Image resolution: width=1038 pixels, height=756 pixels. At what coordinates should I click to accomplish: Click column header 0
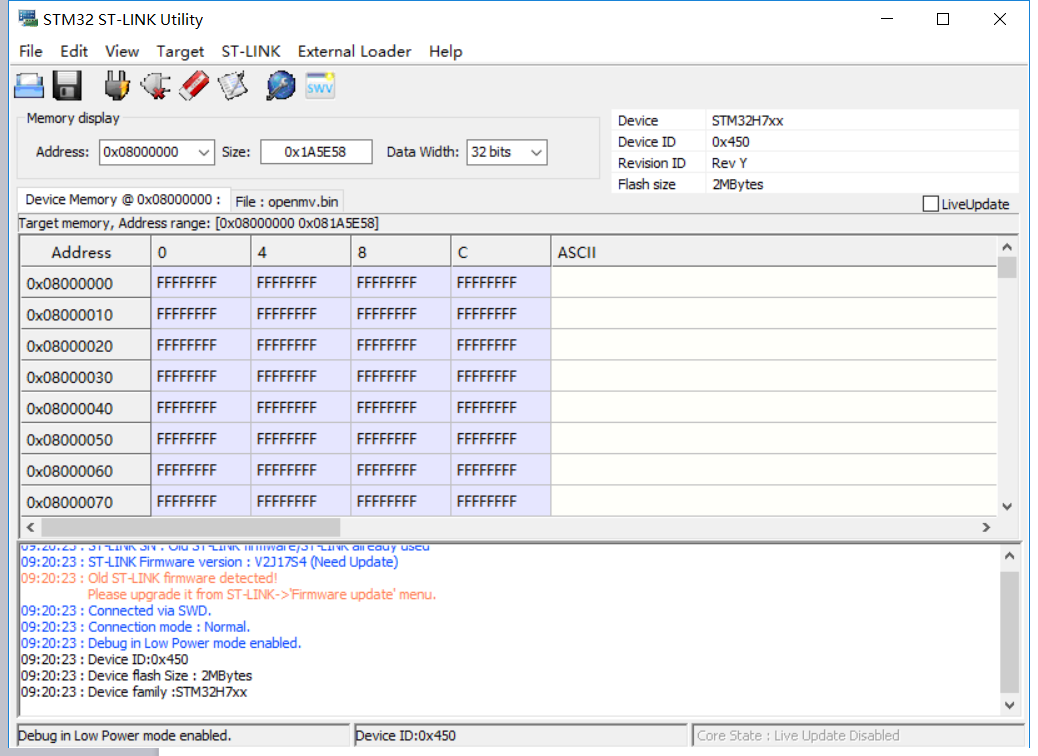(x=201, y=252)
